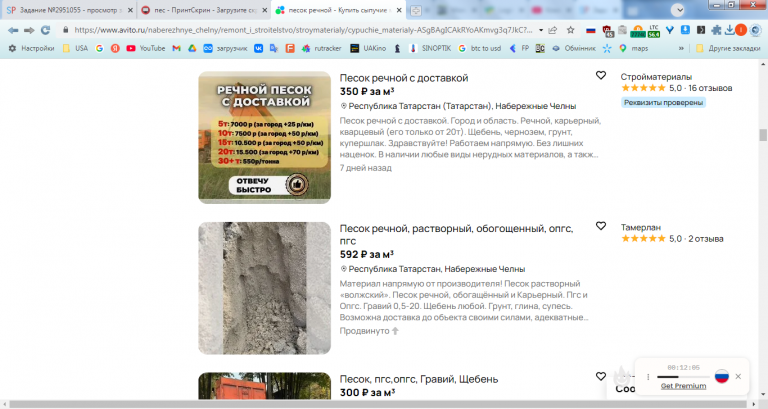The width and height of the screenshot is (768, 409).
Task: Open the SINOPTIK weather bookmark
Action: click(x=431, y=48)
